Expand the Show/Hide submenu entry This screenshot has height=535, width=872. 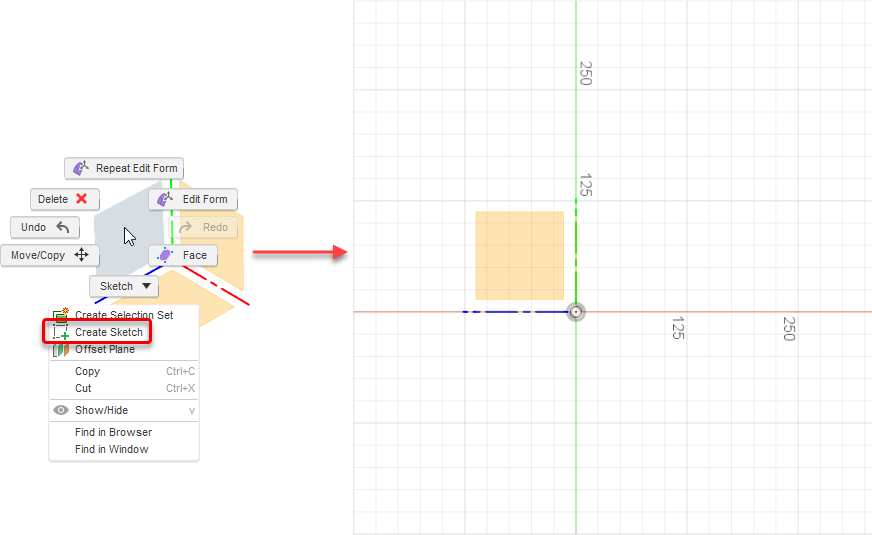tap(124, 410)
